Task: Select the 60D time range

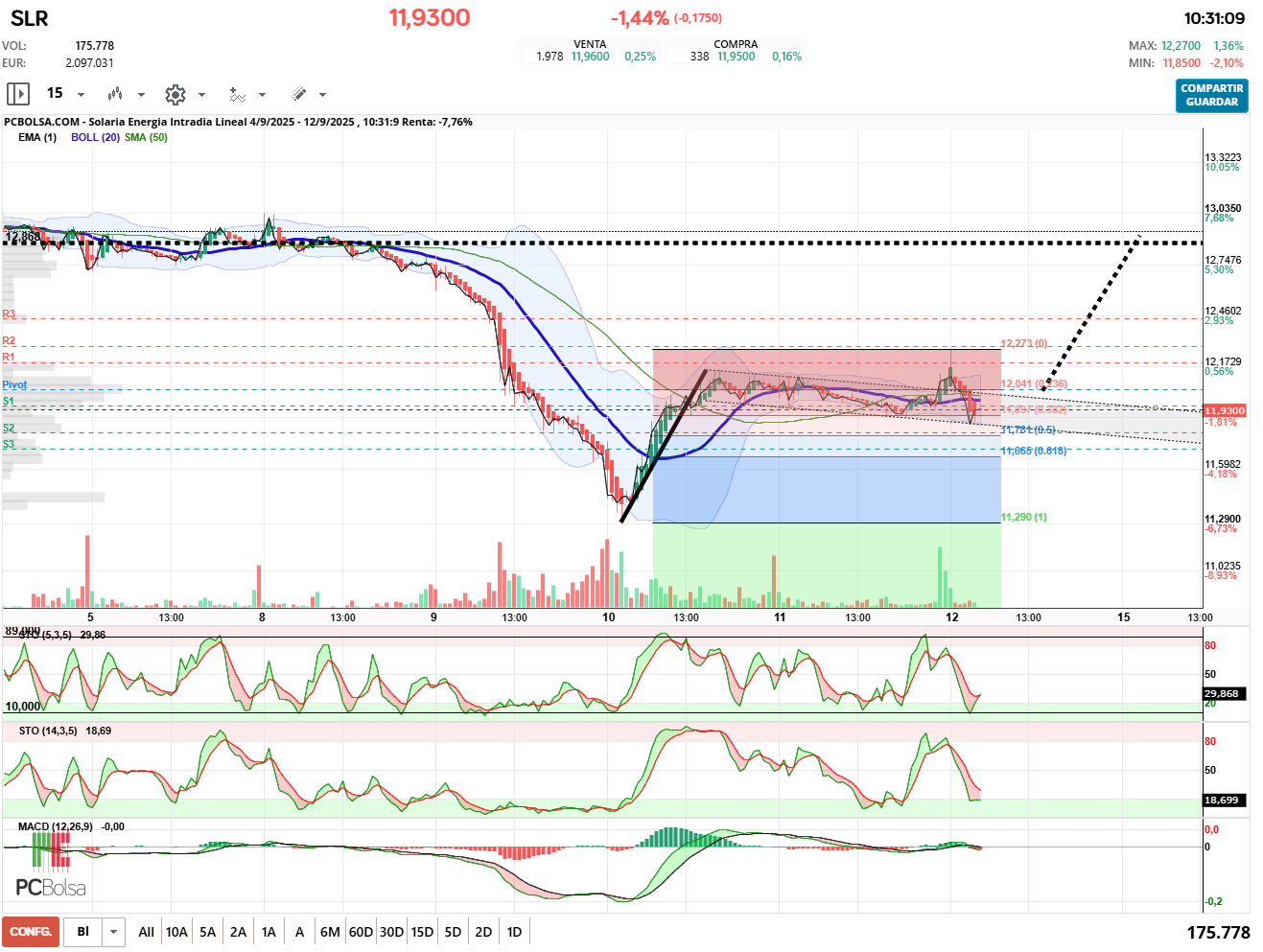Action: click(361, 932)
